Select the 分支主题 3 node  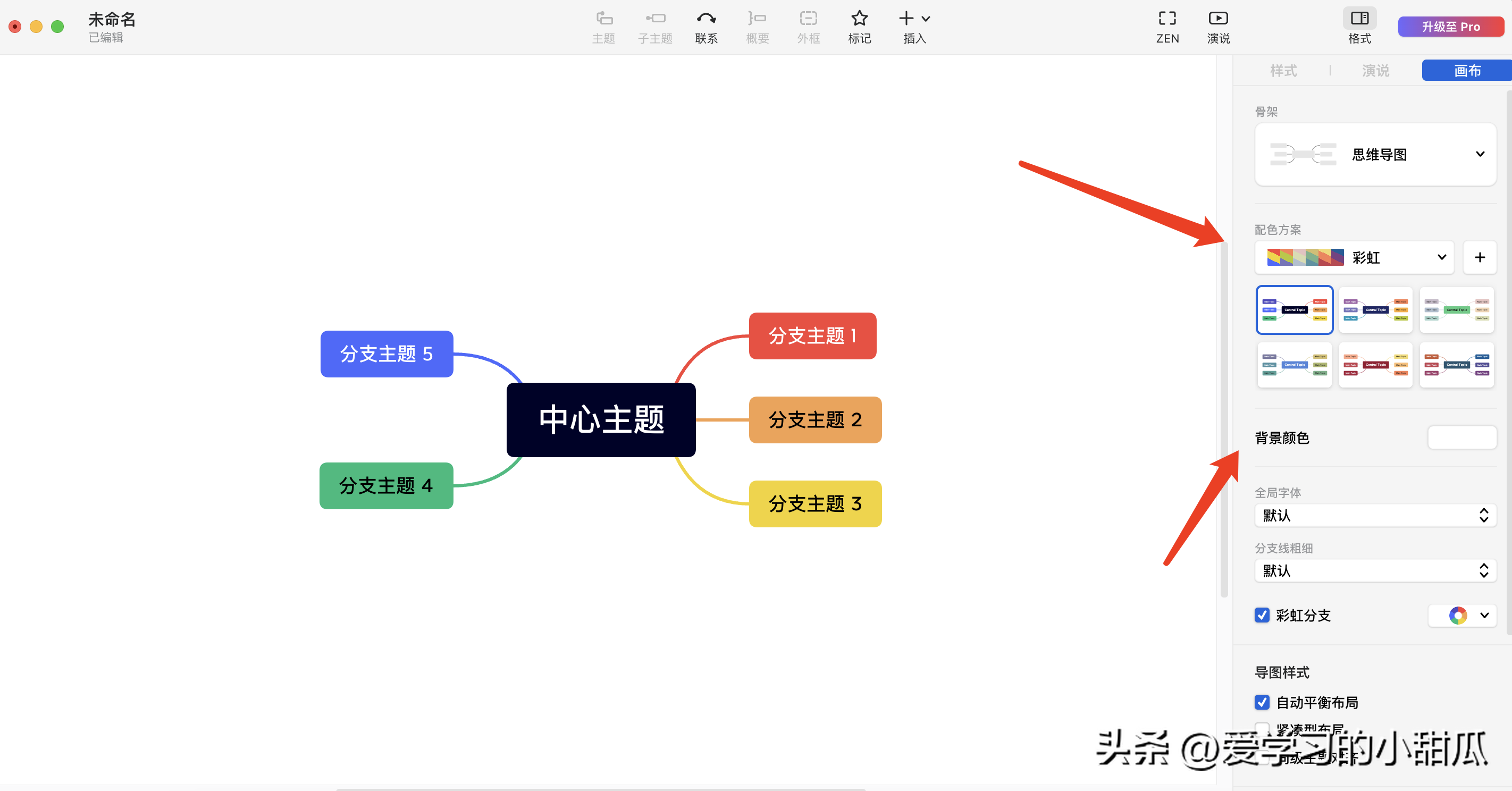pyautogui.click(x=816, y=503)
